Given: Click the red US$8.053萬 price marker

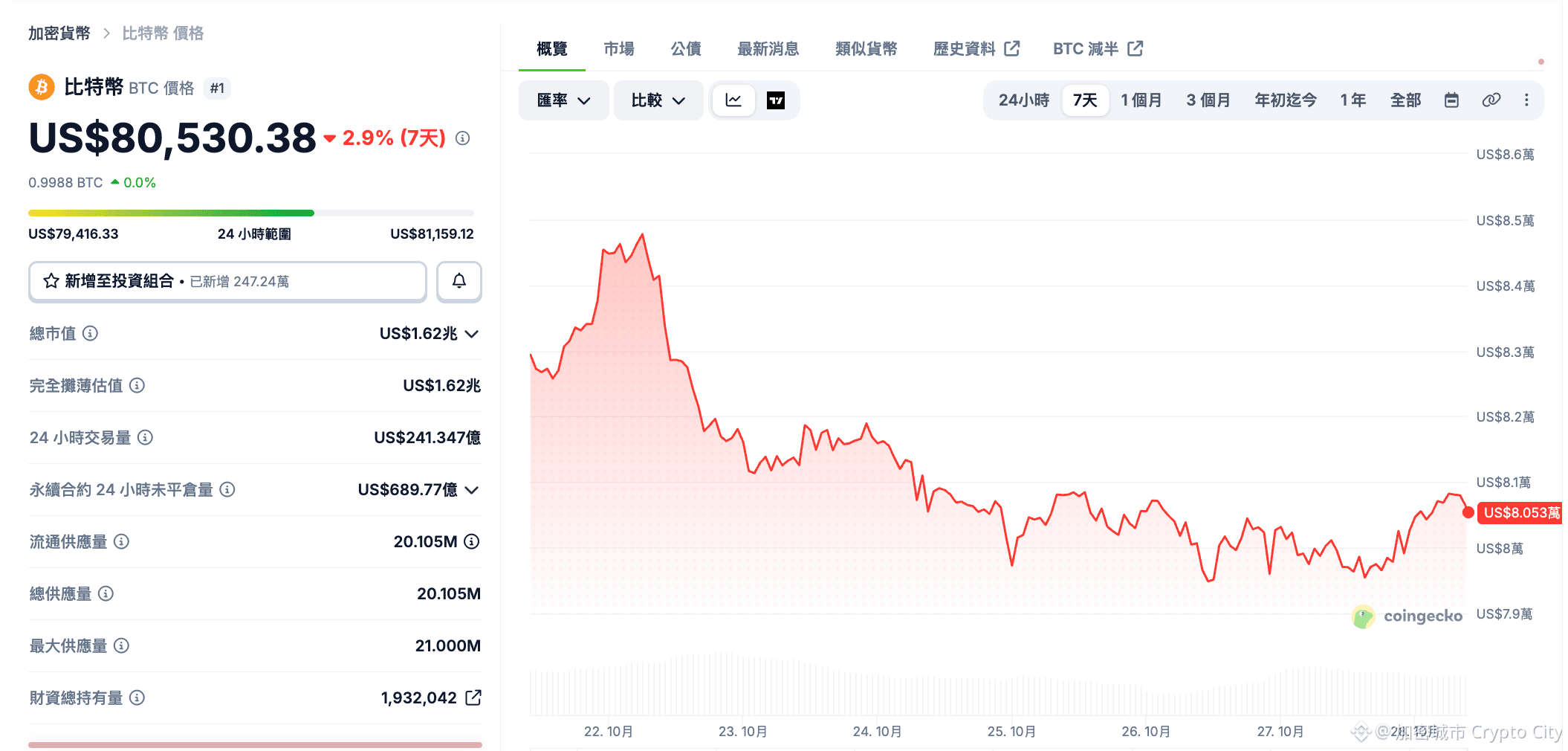Looking at the screenshot, I should (x=1520, y=513).
